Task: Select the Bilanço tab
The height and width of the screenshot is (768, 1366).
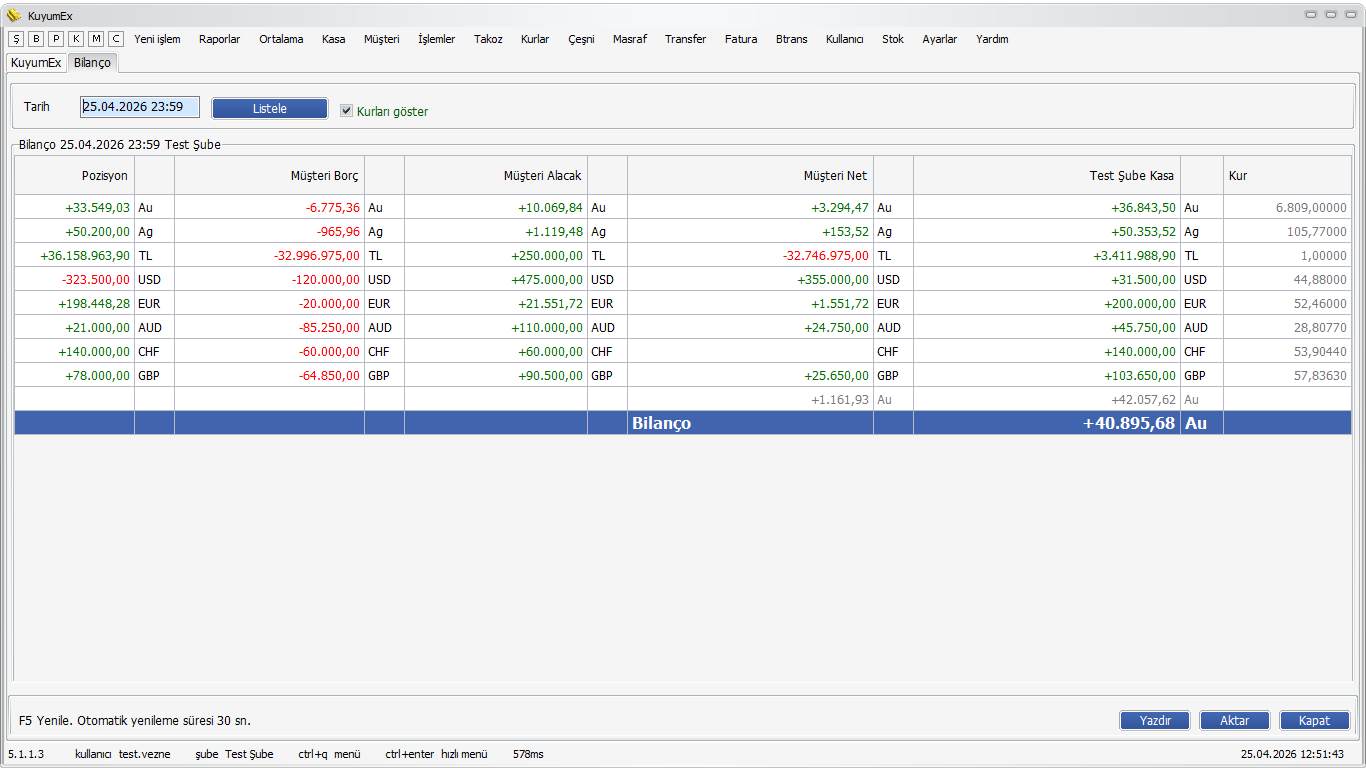Action: tap(92, 62)
